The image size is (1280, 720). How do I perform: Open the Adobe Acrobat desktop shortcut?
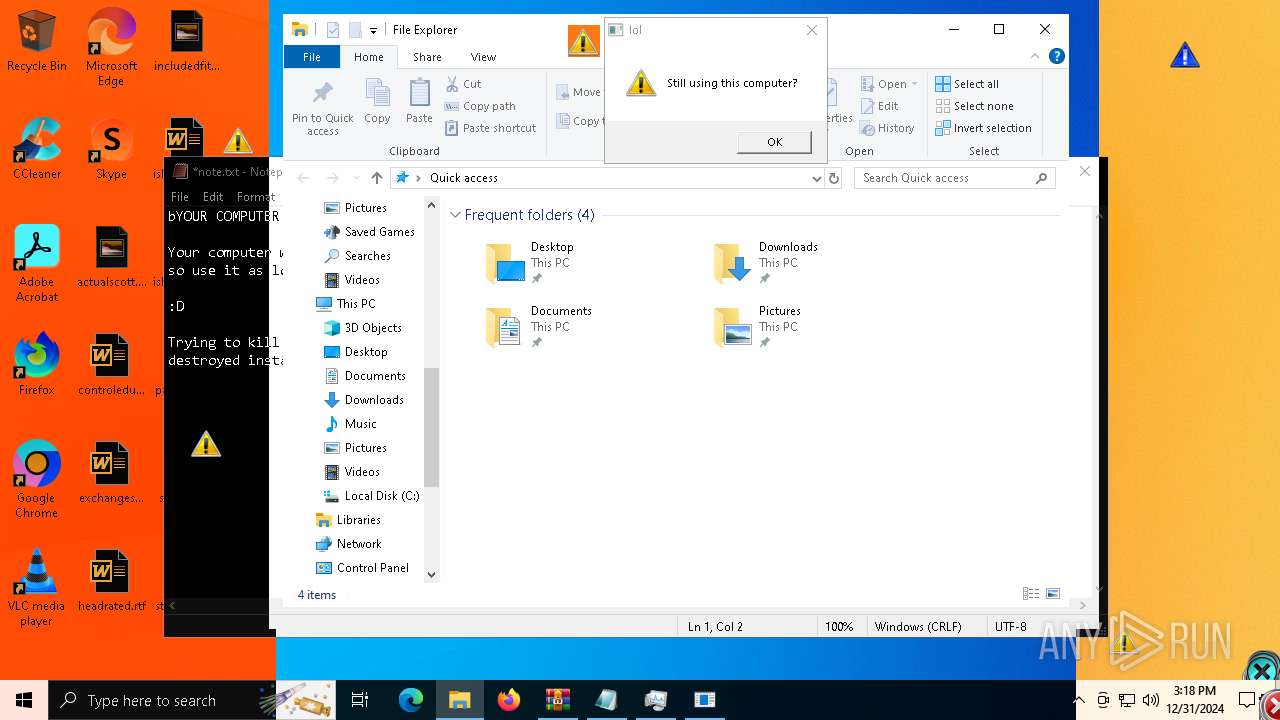37,264
